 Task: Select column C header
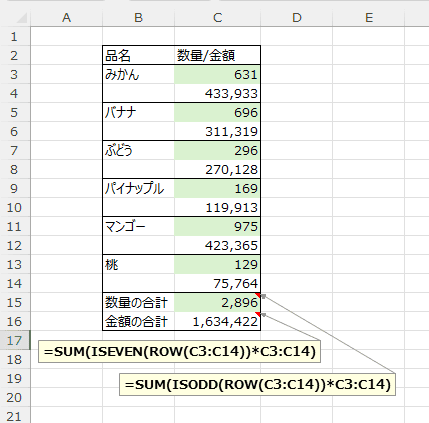coord(217,18)
